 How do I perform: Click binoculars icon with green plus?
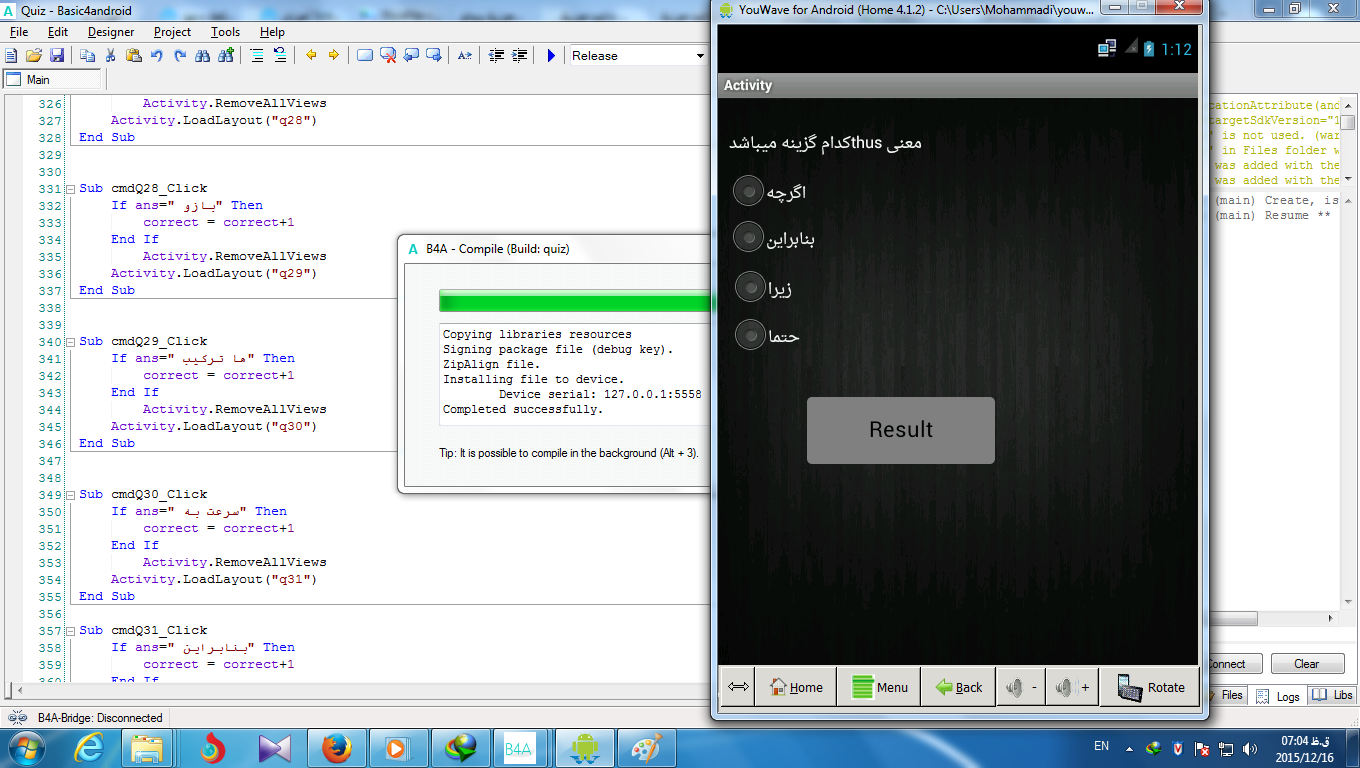(x=225, y=56)
